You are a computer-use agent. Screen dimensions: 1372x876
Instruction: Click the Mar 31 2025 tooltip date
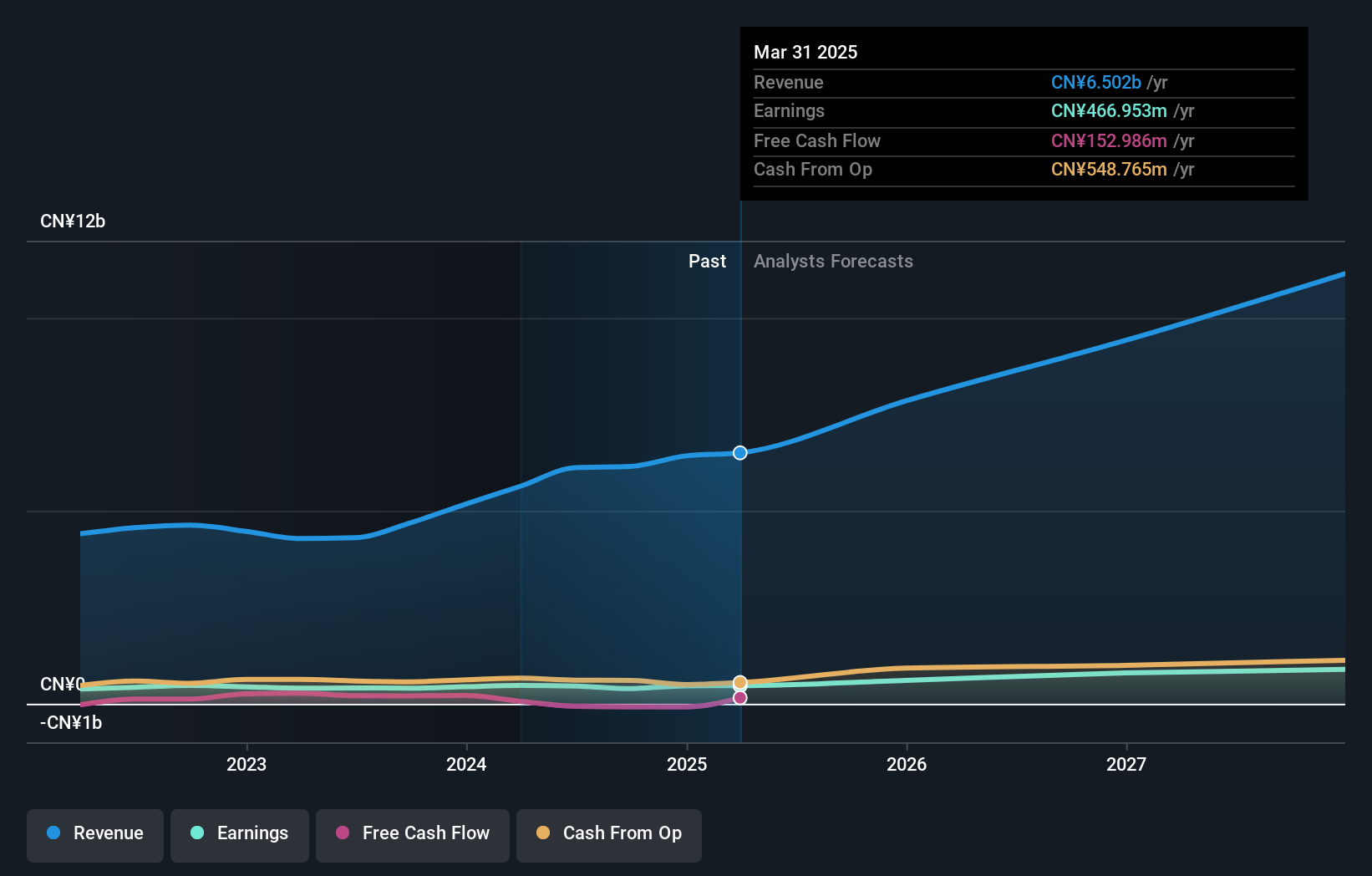pos(805,53)
